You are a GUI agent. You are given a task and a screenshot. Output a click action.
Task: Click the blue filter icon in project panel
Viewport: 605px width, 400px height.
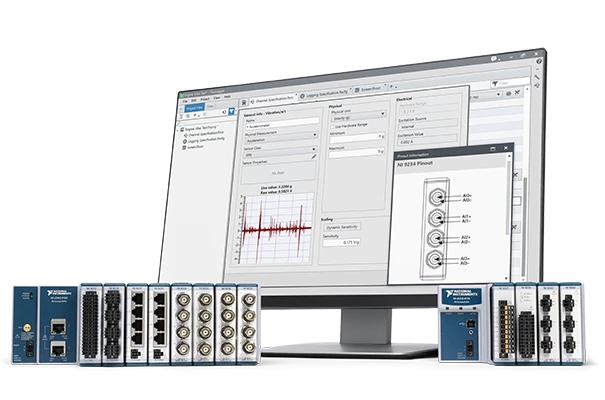[x=231, y=111]
